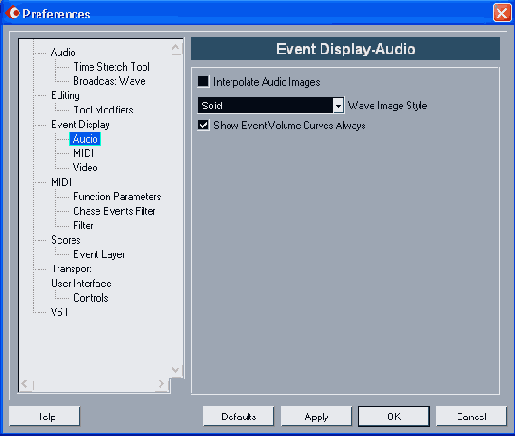515x436 pixels.
Task: Open the Wave Image Style dropdown arrow
Action: 338,106
